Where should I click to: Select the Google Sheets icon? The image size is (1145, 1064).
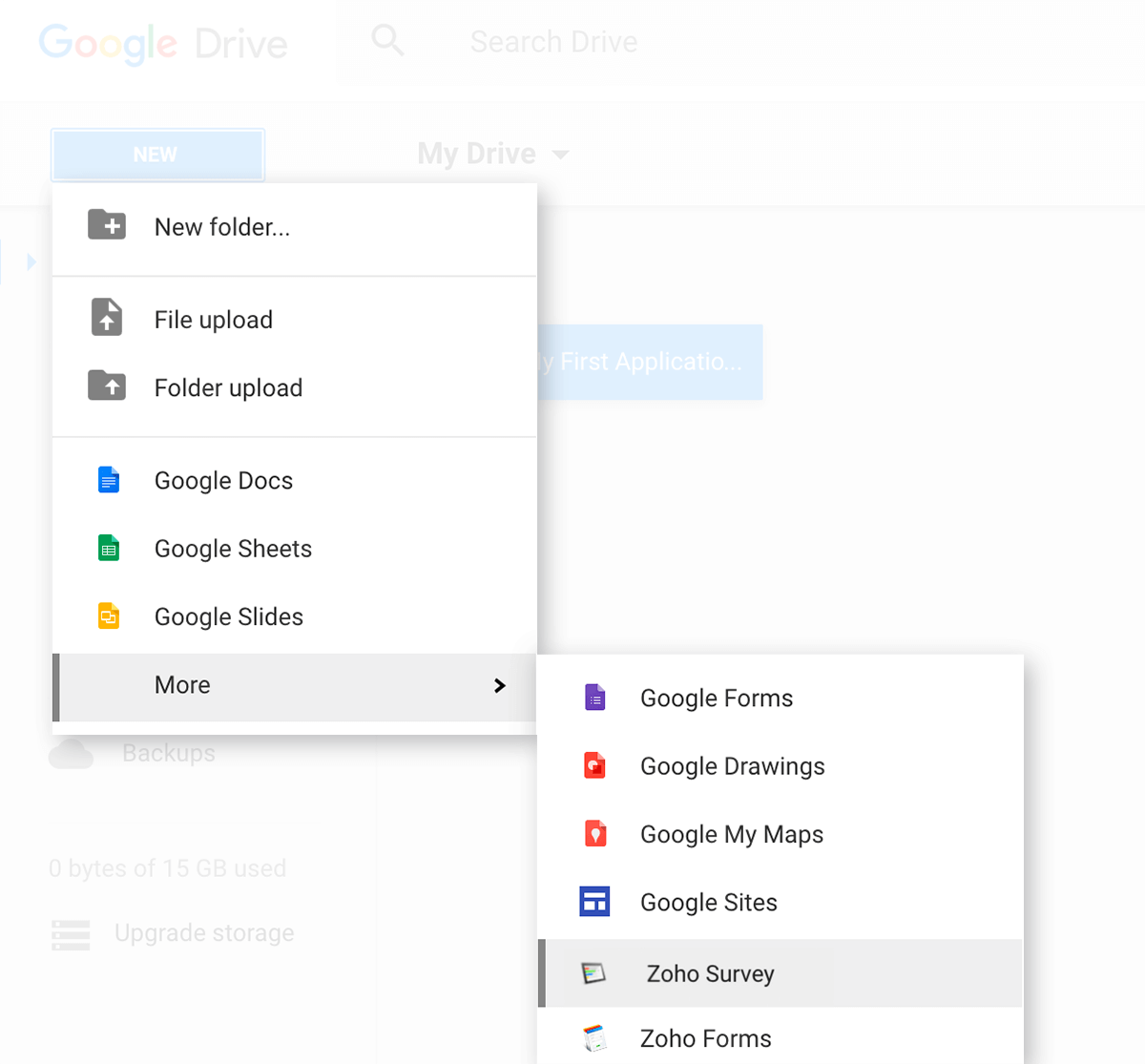[x=108, y=548]
